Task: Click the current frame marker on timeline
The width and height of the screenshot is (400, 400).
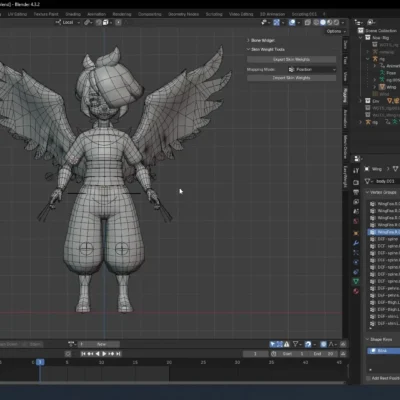Action: coord(40,362)
